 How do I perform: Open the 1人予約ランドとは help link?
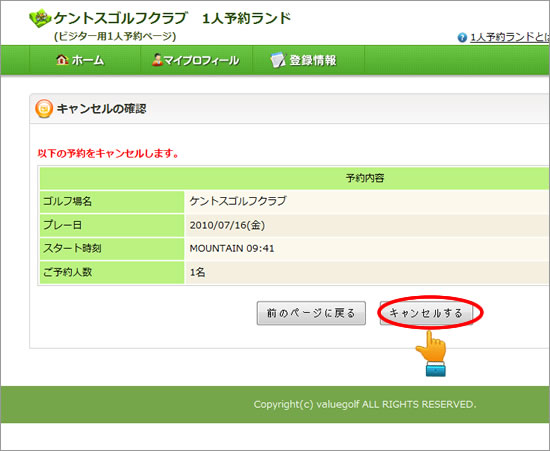tap(510, 37)
